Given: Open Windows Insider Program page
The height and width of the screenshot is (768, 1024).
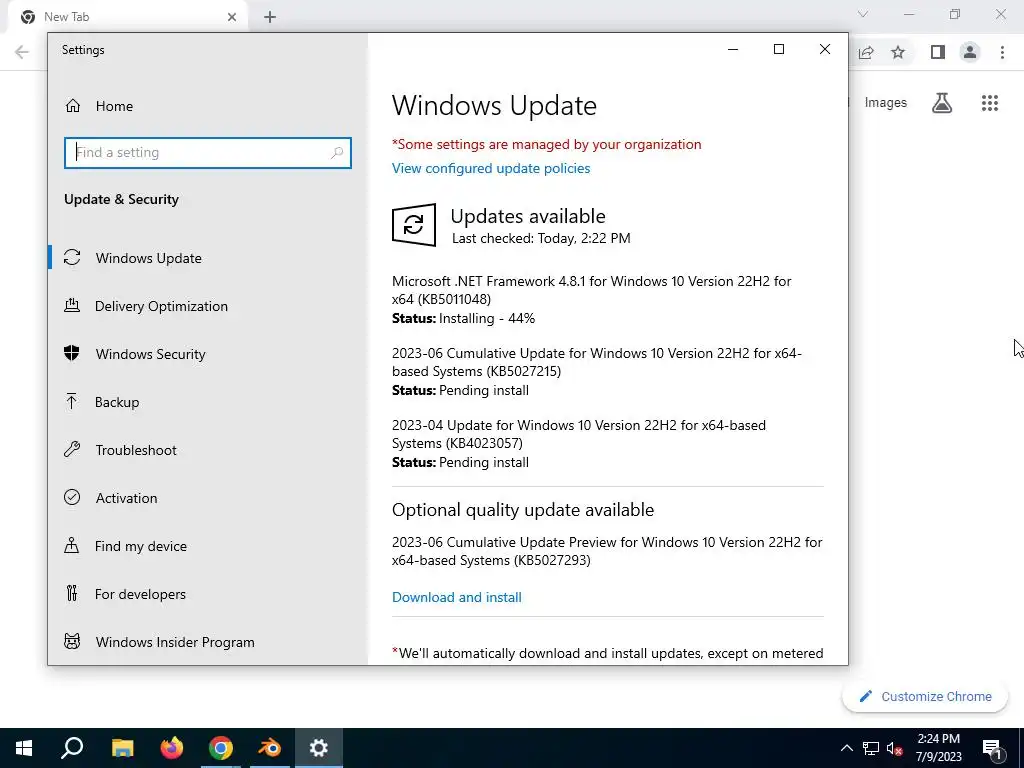Looking at the screenshot, I should point(175,642).
